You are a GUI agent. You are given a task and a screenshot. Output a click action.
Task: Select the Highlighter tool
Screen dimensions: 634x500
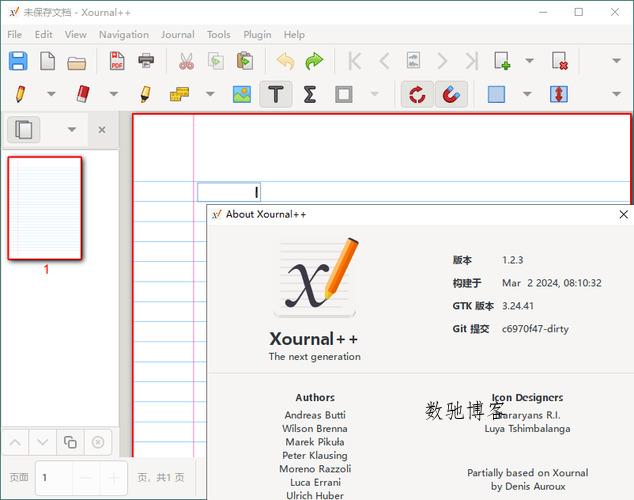146,94
